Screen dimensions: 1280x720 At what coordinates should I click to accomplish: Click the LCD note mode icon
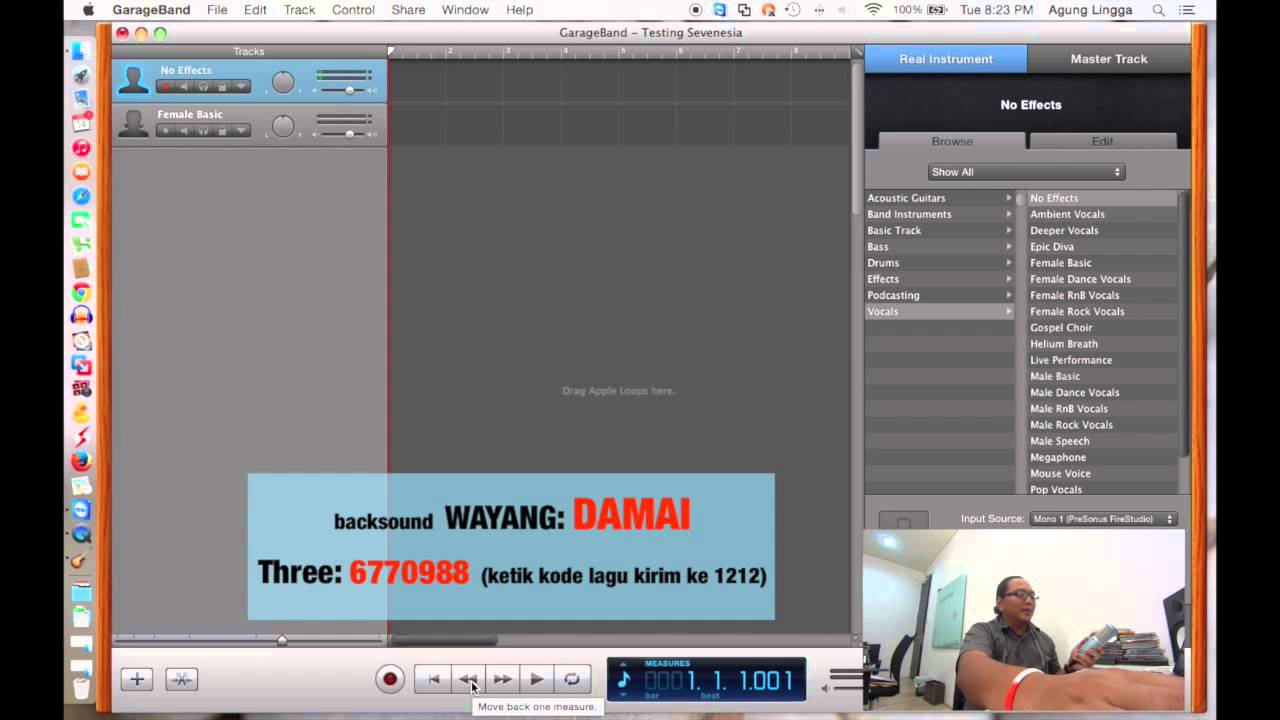(624, 680)
